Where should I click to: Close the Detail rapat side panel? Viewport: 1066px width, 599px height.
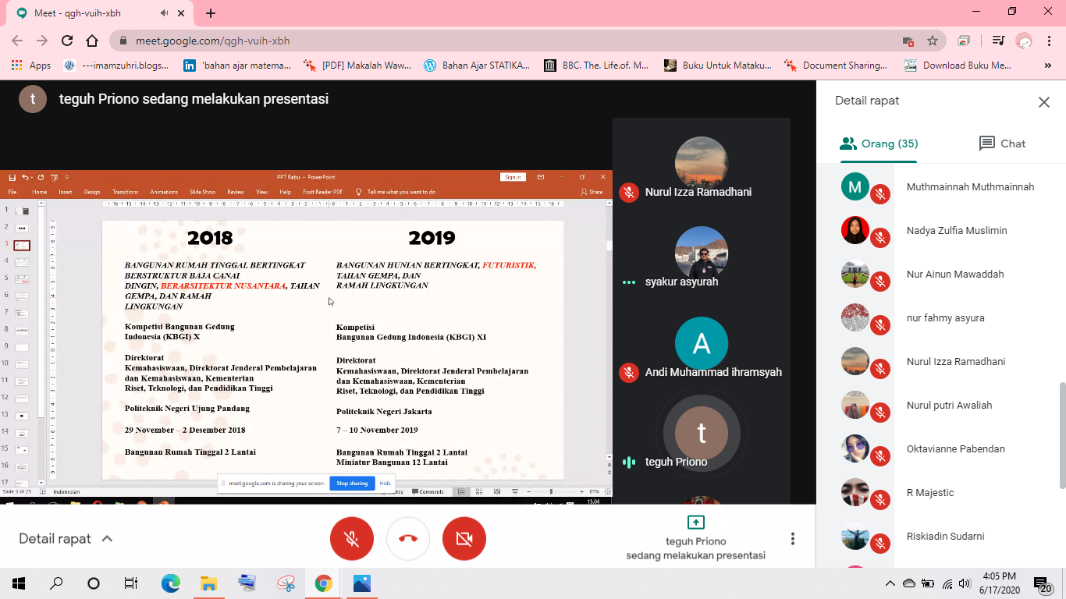tap(1044, 102)
